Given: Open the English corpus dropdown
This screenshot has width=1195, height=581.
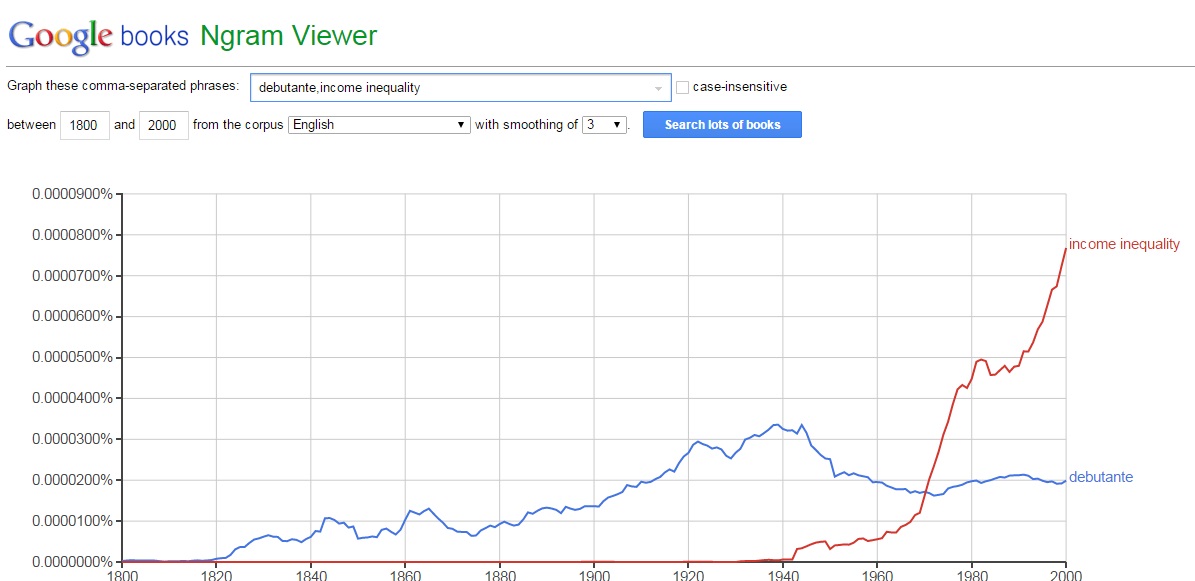Looking at the screenshot, I should [379, 125].
